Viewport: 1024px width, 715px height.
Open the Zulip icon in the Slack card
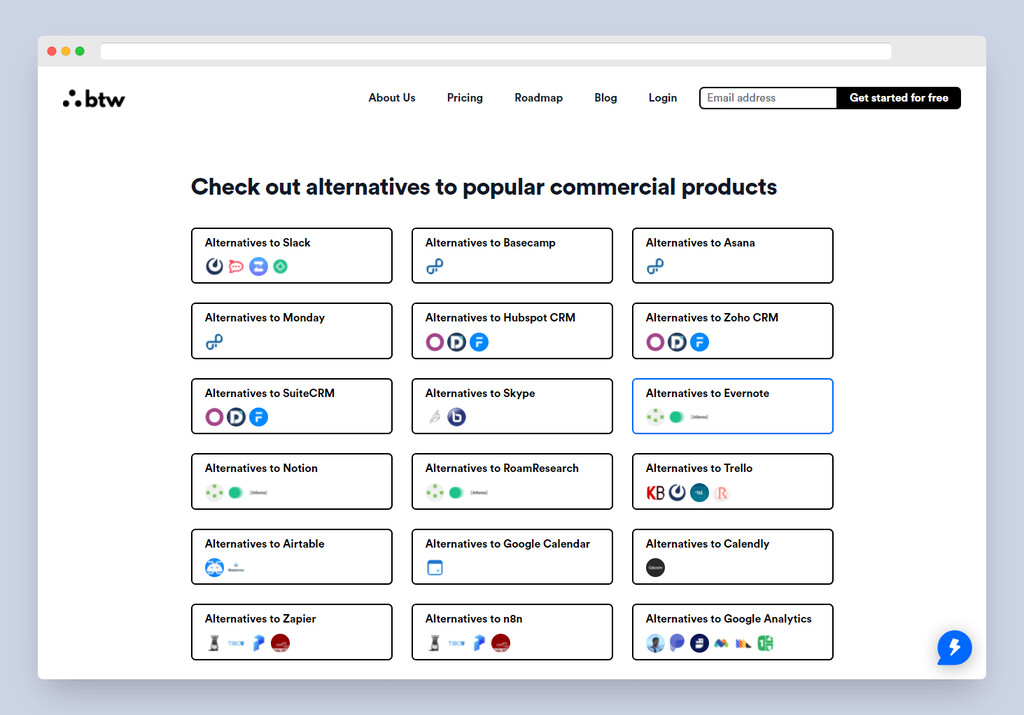[x=258, y=266]
